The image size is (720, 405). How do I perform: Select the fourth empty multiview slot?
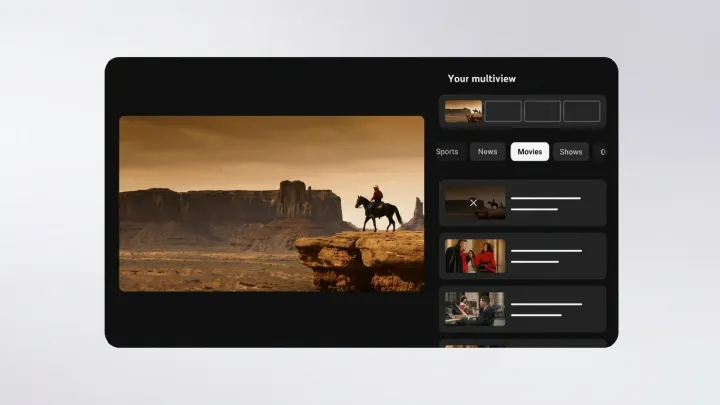click(x=581, y=111)
